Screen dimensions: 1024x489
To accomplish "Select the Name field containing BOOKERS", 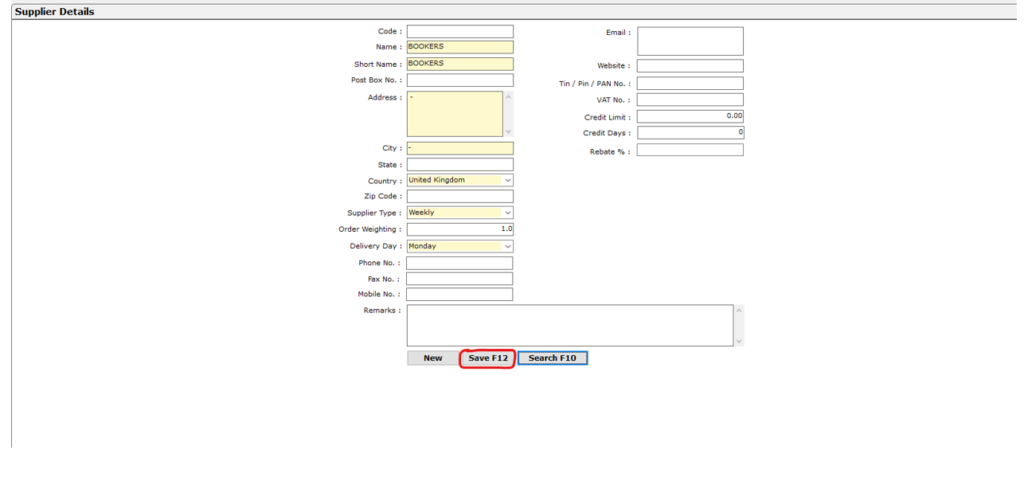I will click(x=459, y=47).
